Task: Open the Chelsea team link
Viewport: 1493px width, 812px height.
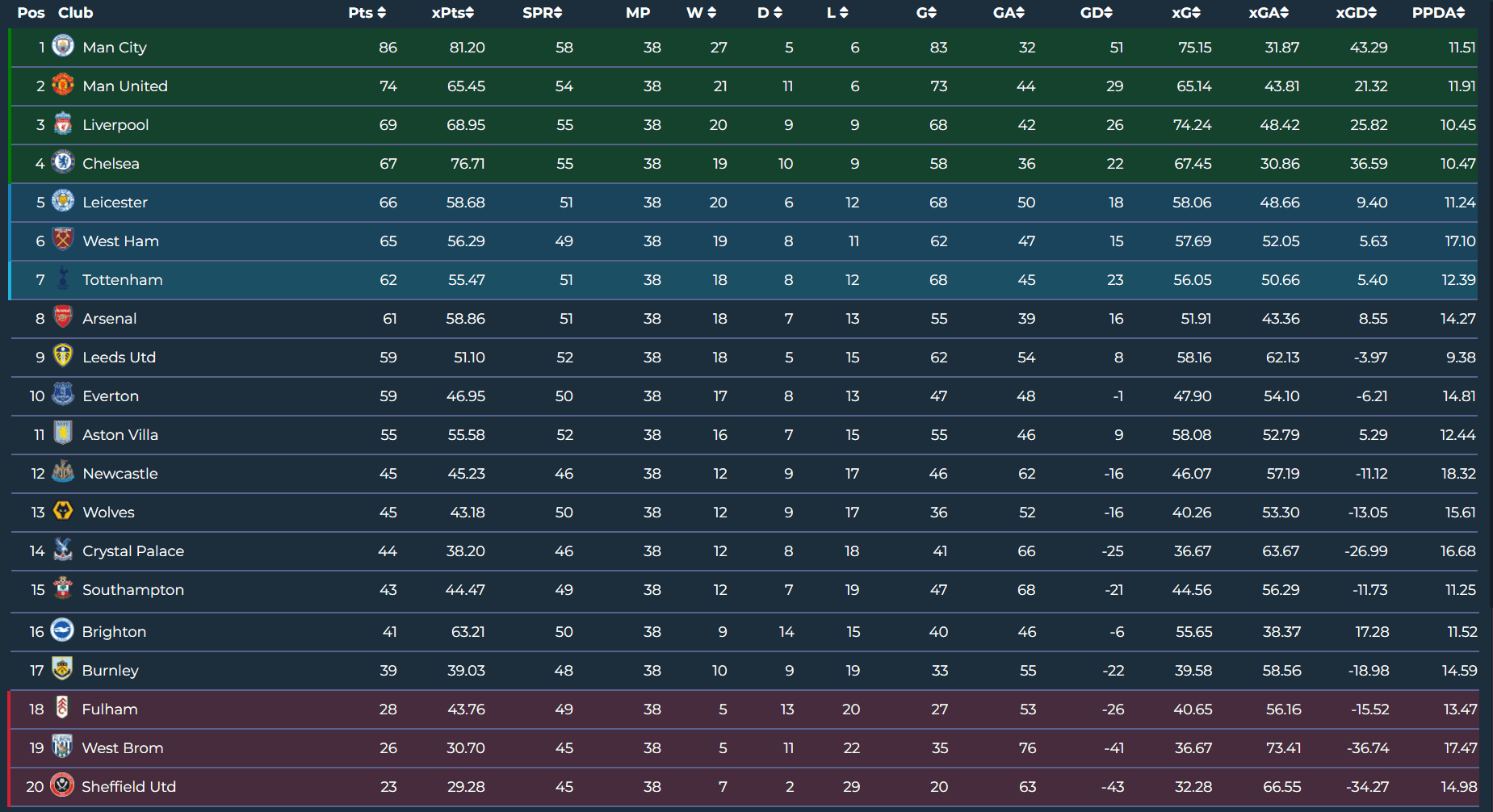Action: pos(111,164)
